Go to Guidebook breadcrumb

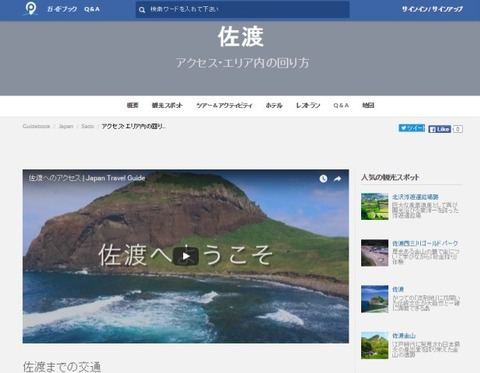pyautogui.click(x=36, y=126)
